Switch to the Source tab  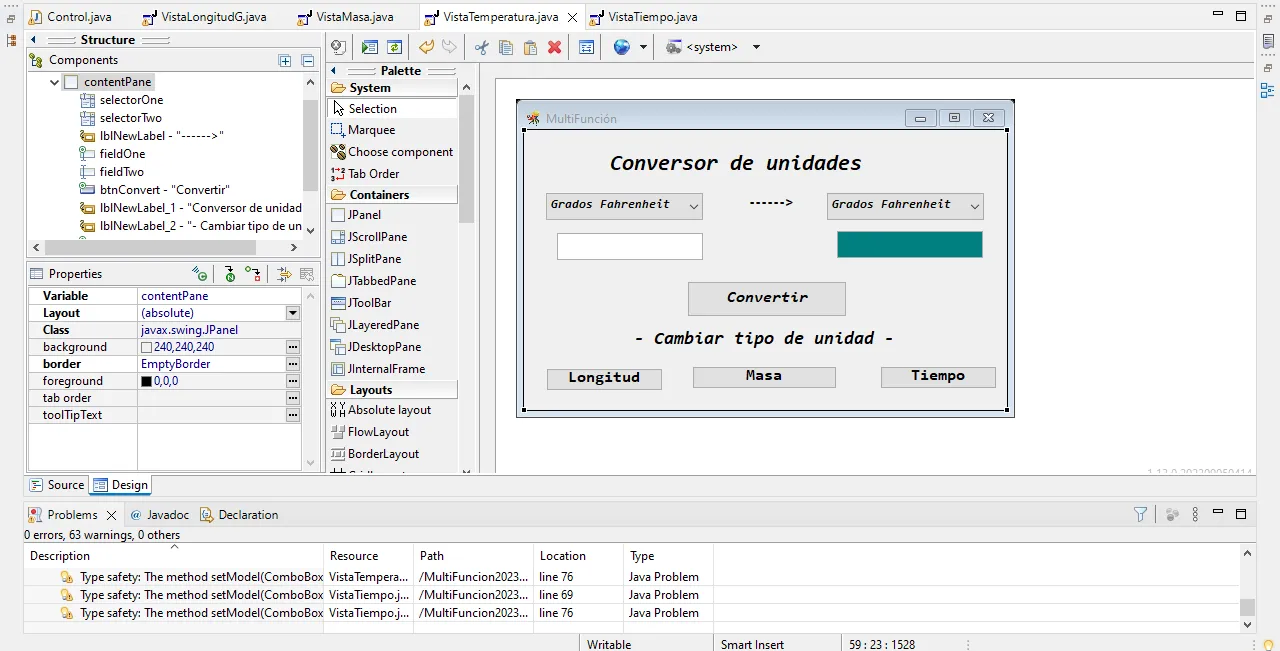point(58,485)
